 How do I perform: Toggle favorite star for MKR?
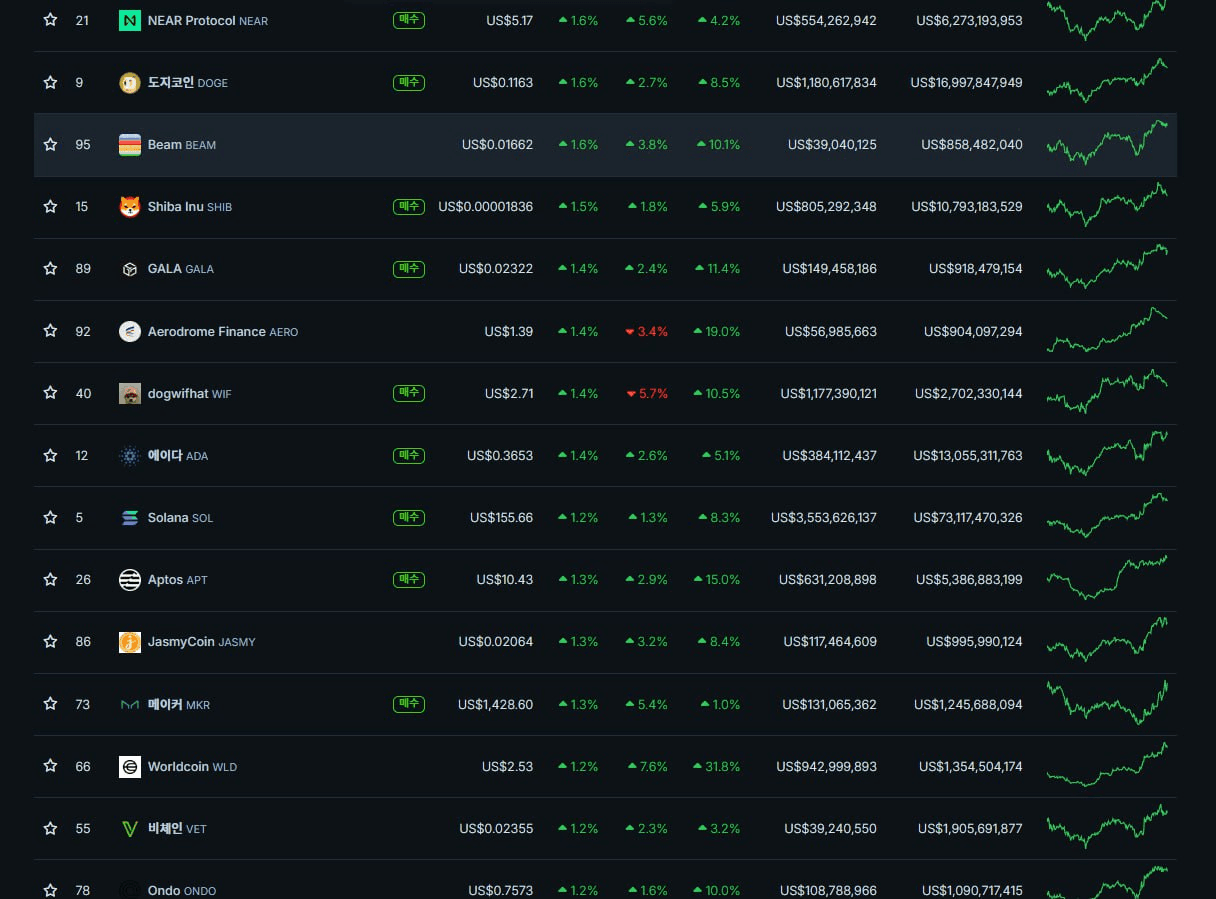click(50, 704)
